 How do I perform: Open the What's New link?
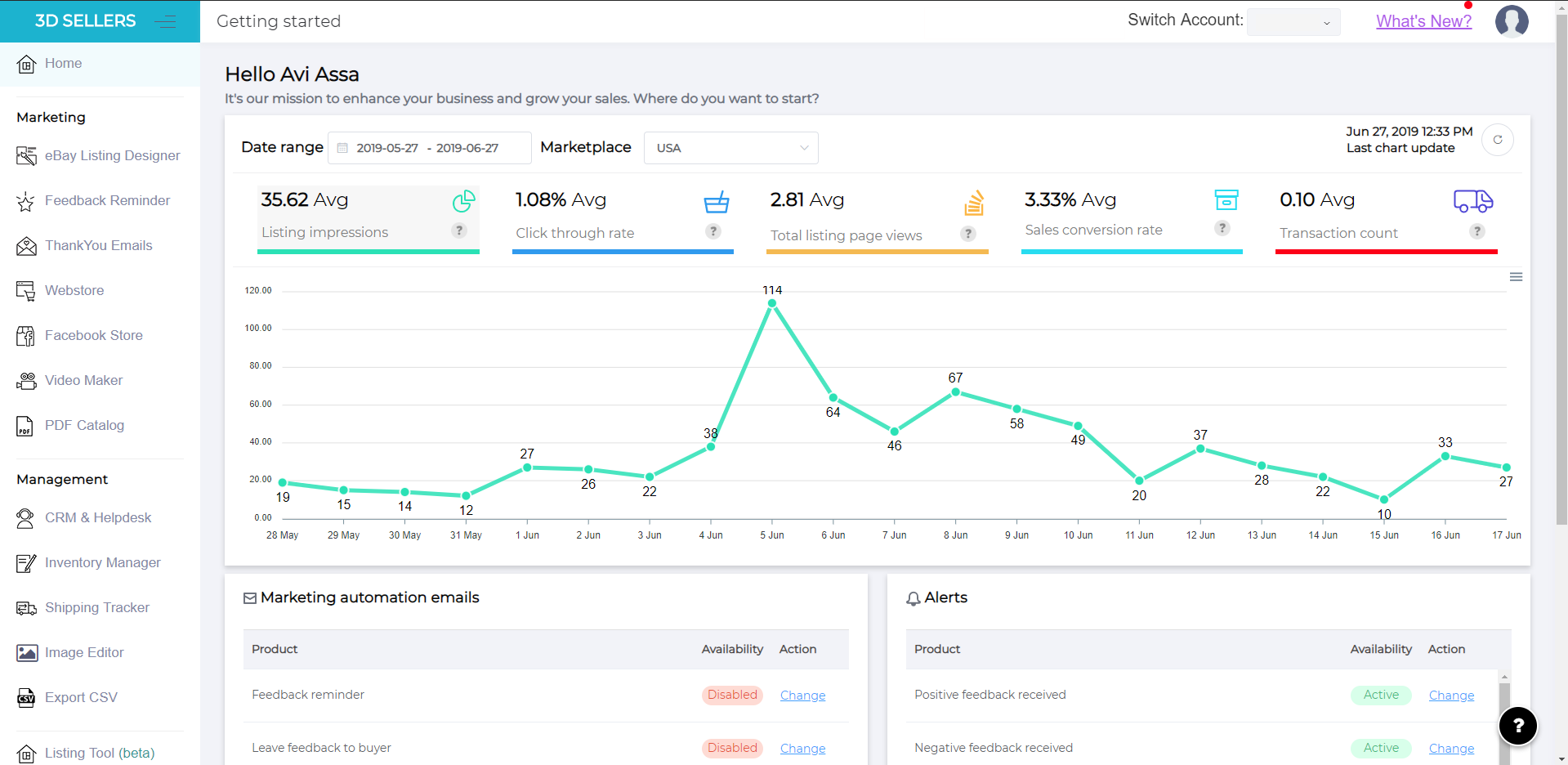tap(1423, 21)
